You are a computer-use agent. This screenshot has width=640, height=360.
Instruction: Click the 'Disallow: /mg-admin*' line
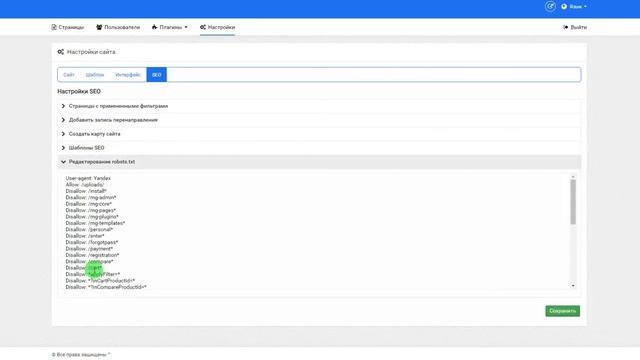91,198
